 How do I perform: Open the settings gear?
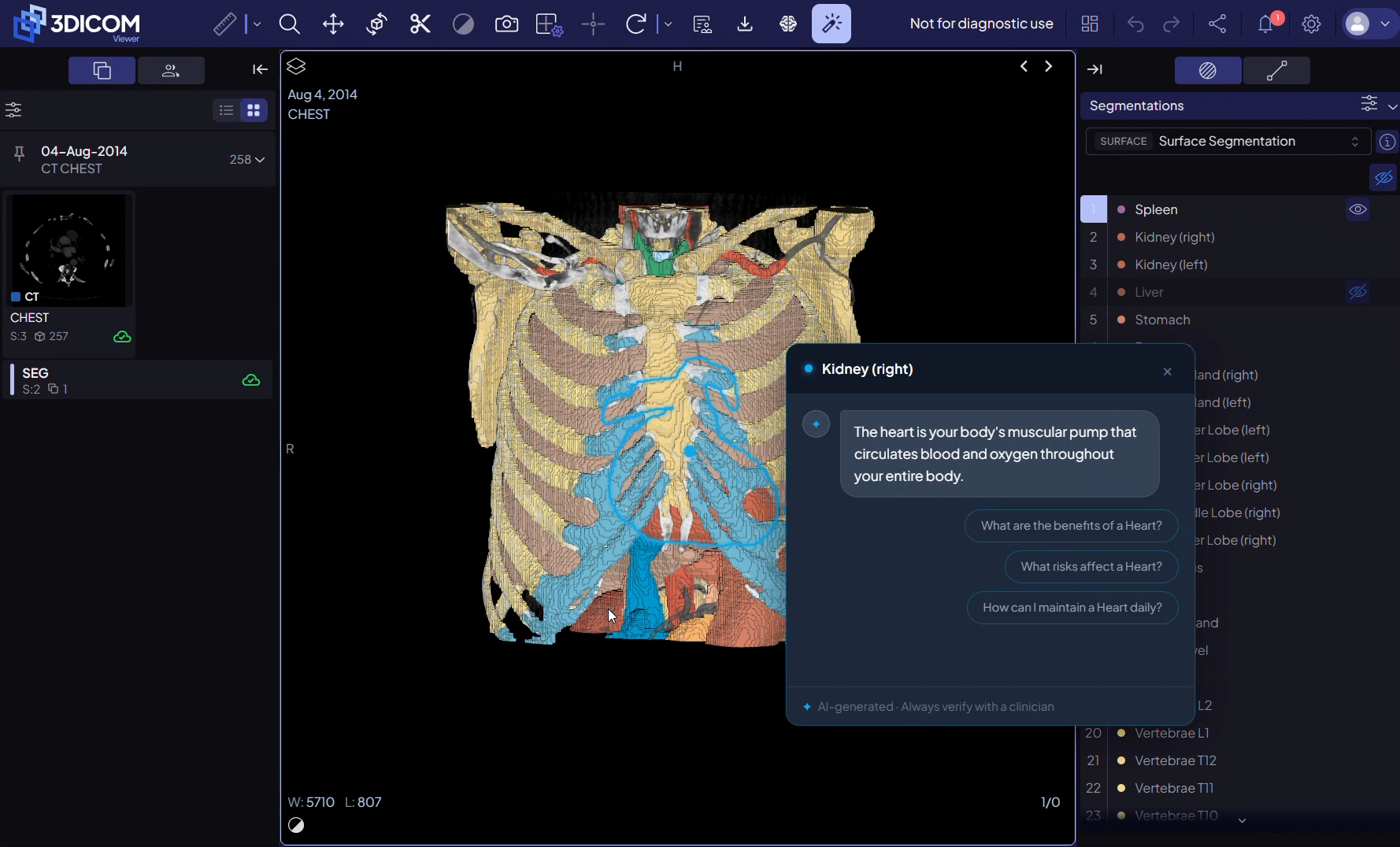tap(1311, 24)
